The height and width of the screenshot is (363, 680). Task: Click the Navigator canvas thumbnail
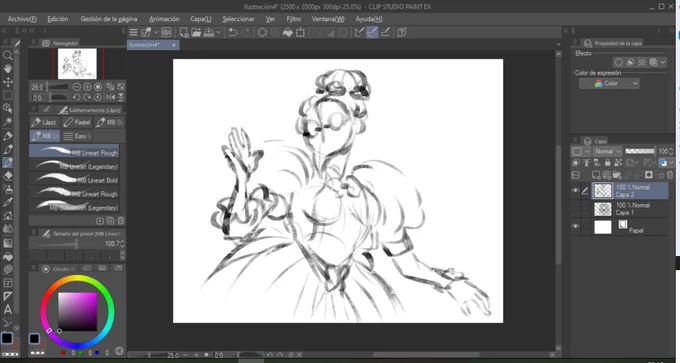point(77,63)
